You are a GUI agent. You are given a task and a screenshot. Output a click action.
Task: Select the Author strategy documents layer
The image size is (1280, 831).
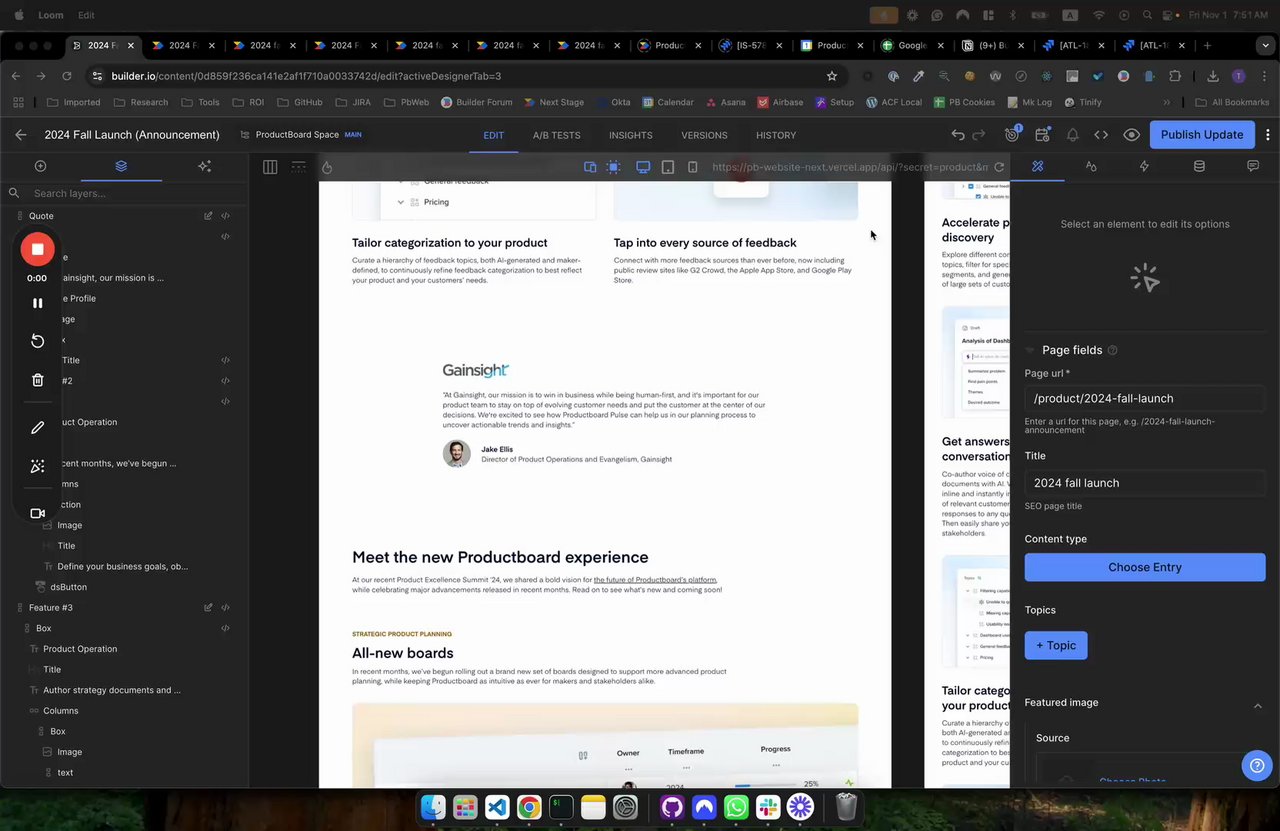(x=112, y=690)
